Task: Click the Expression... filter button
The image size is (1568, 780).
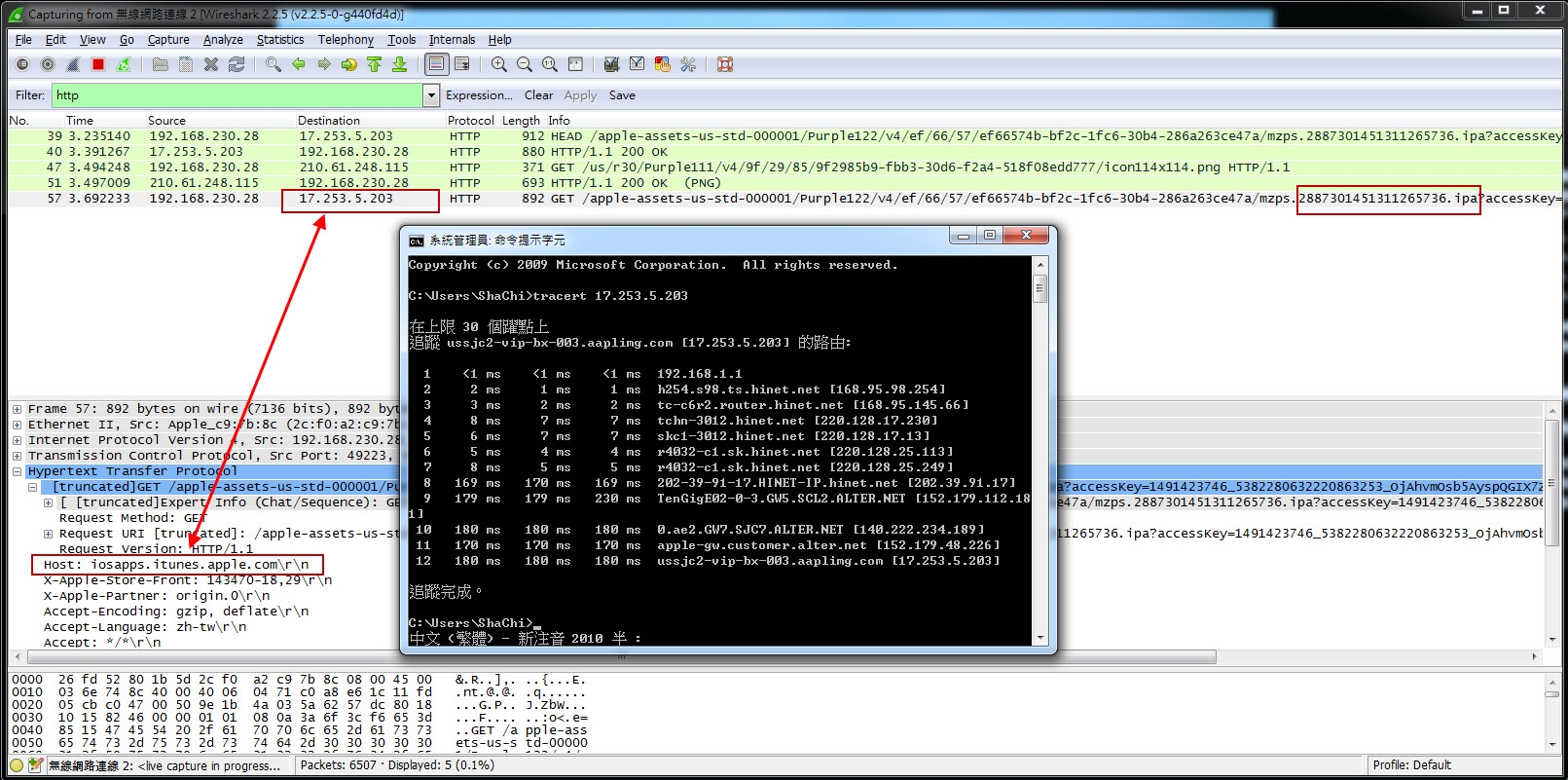Action: pyautogui.click(x=479, y=95)
